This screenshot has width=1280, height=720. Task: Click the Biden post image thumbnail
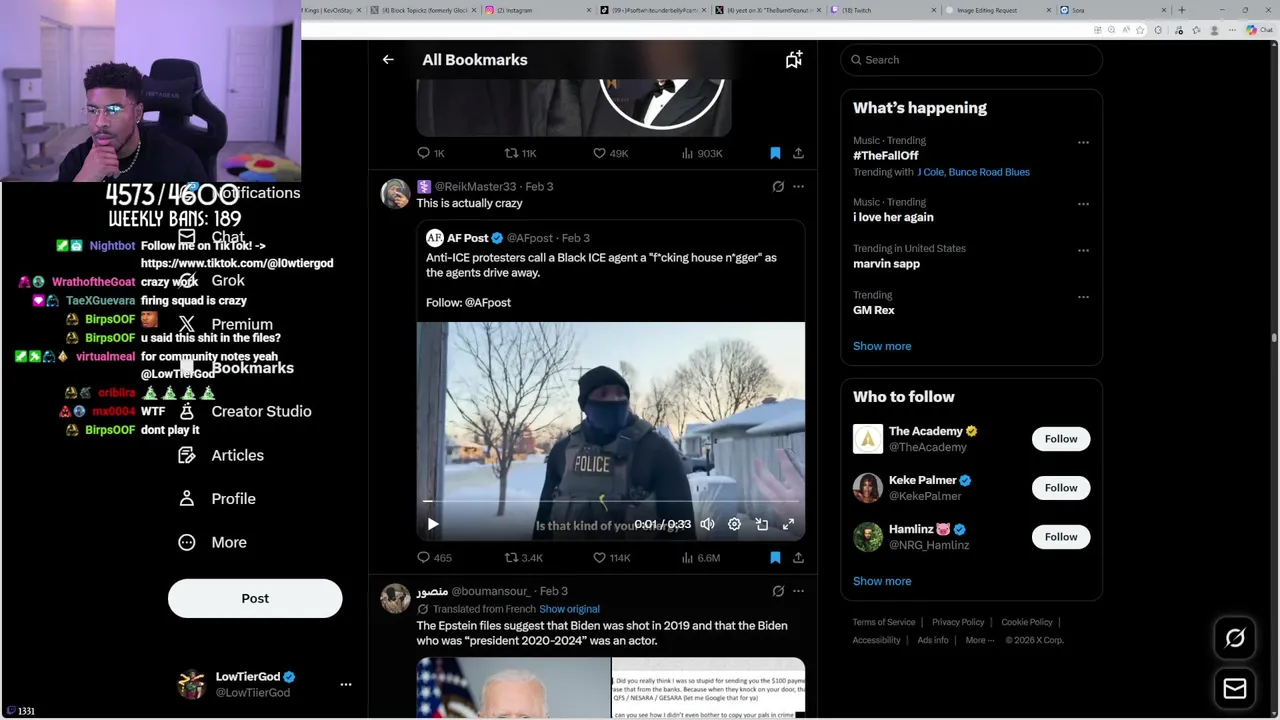(513, 688)
